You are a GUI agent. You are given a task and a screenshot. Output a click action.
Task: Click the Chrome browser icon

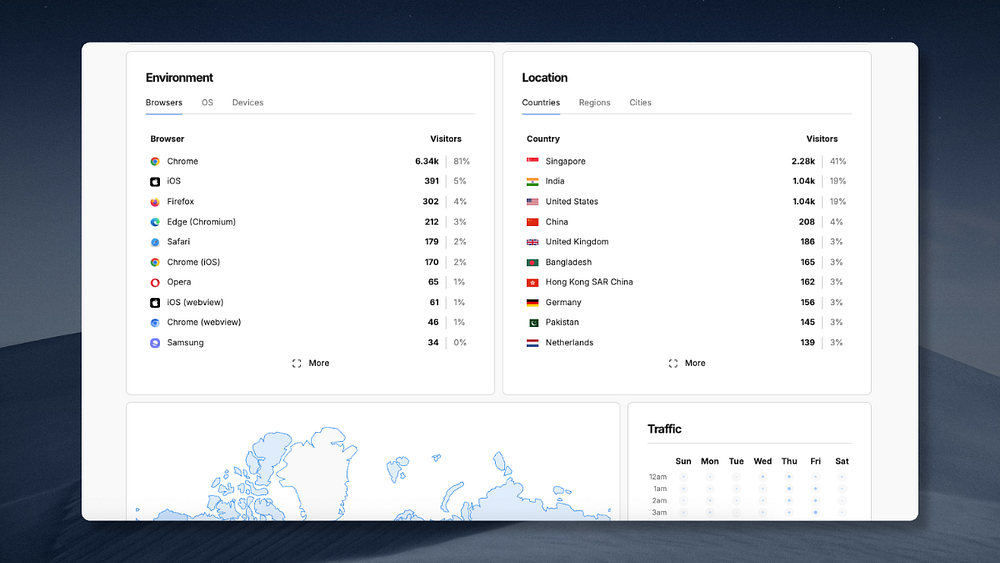coord(155,161)
